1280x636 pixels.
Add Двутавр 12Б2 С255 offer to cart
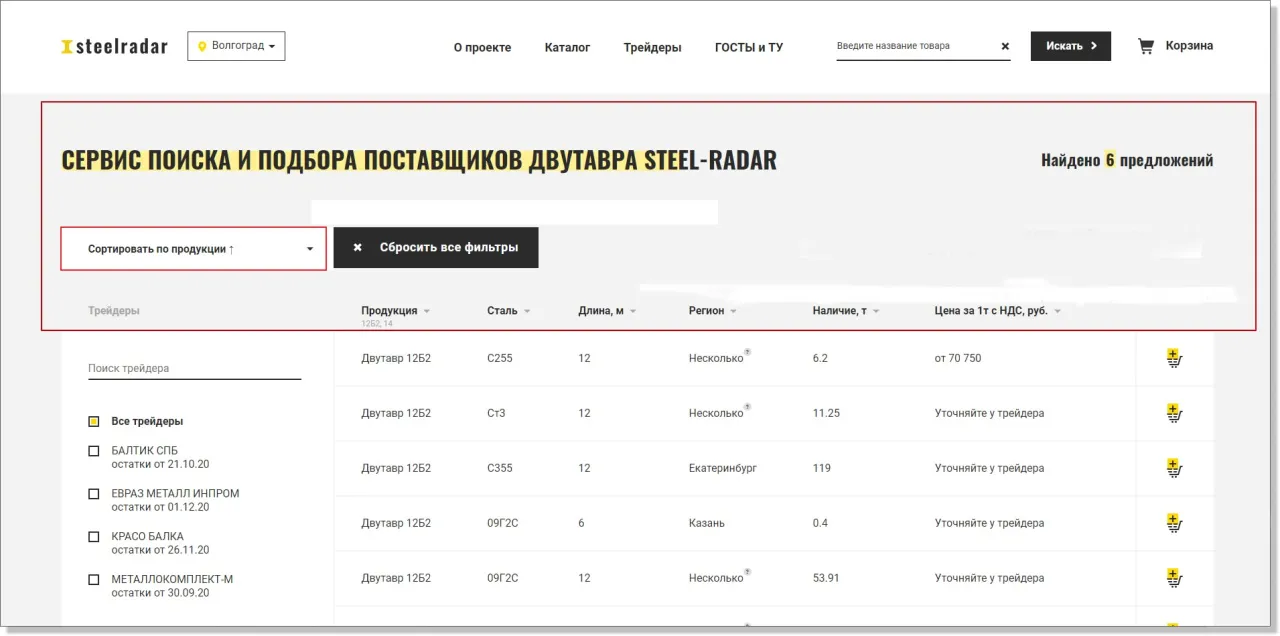pos(1174,357)
